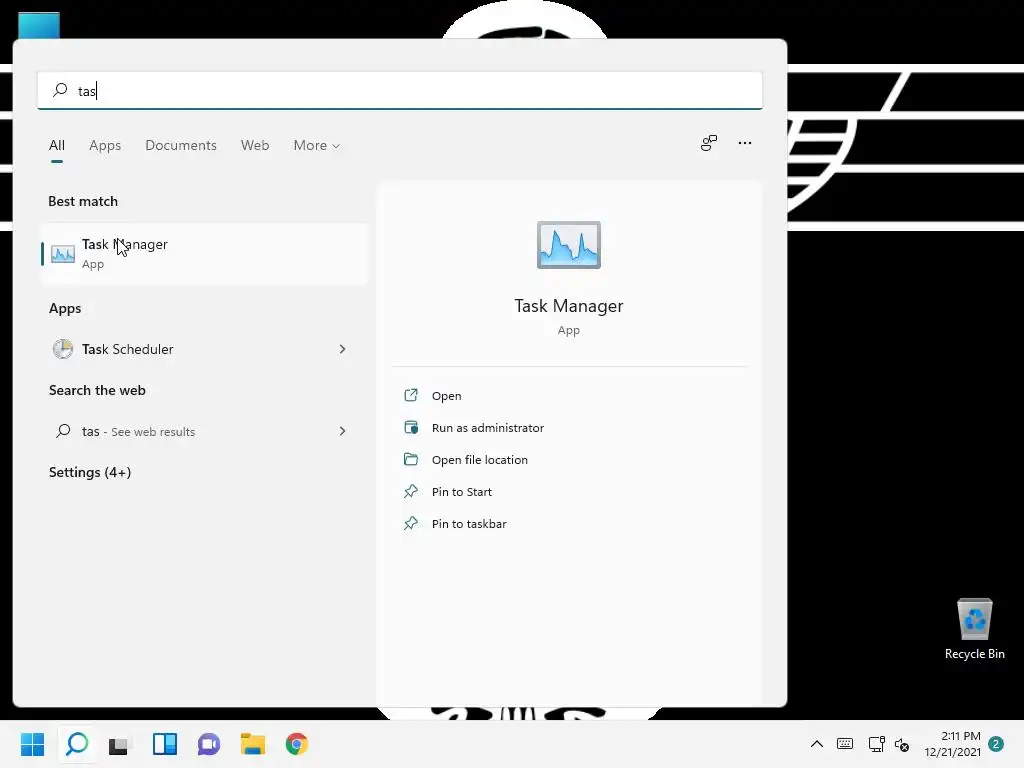Click the Search the web heading

pyautogui.click(x=97, y=390)
